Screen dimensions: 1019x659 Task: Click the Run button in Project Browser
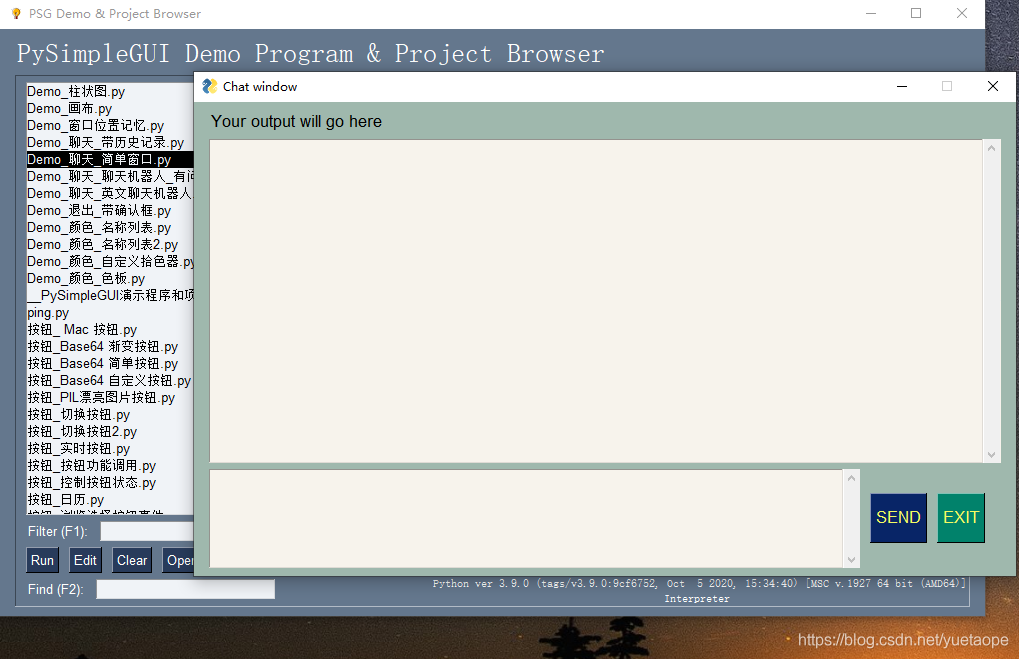pos(42,560)
